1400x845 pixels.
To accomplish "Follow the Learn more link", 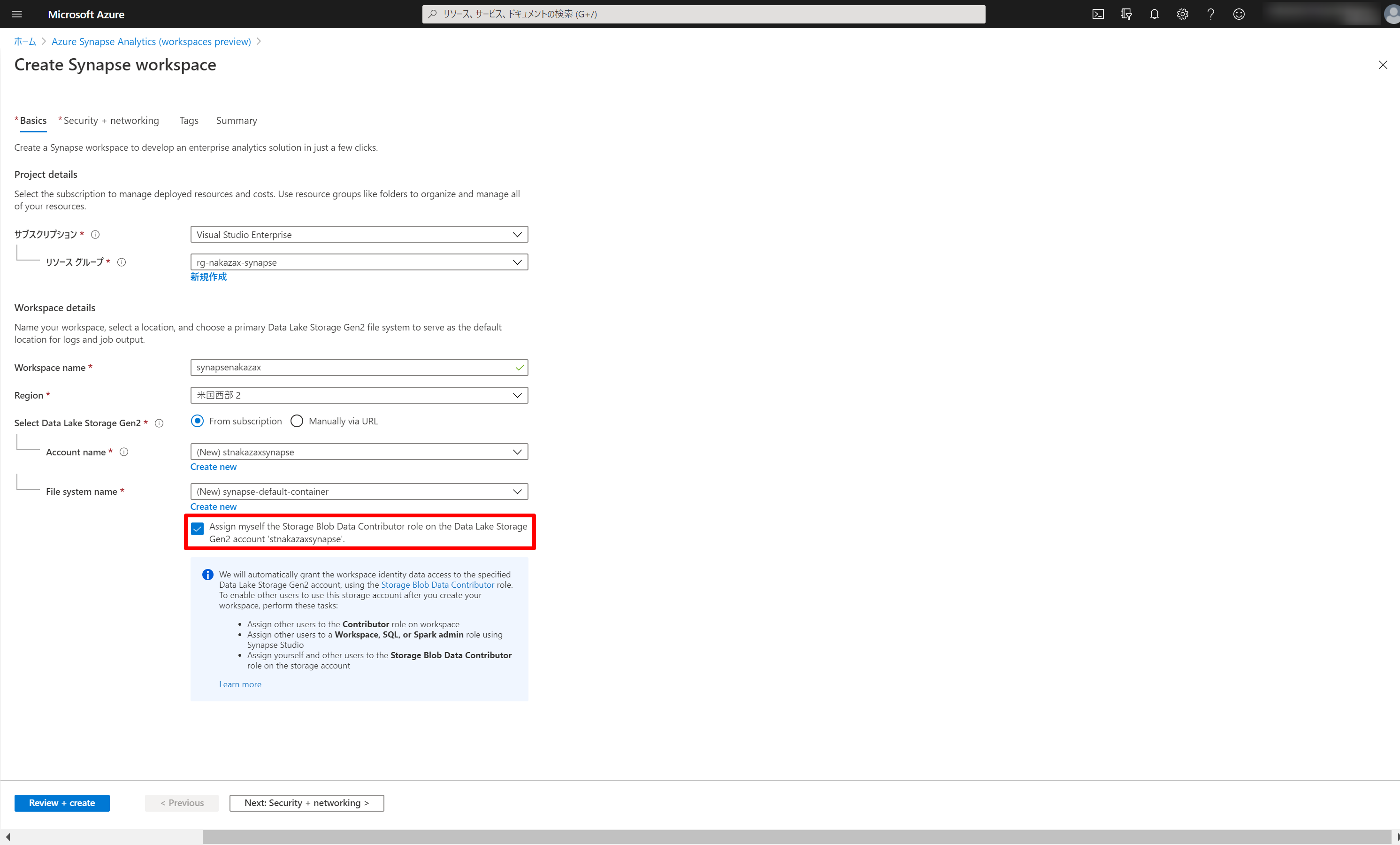I will (240, 684).
